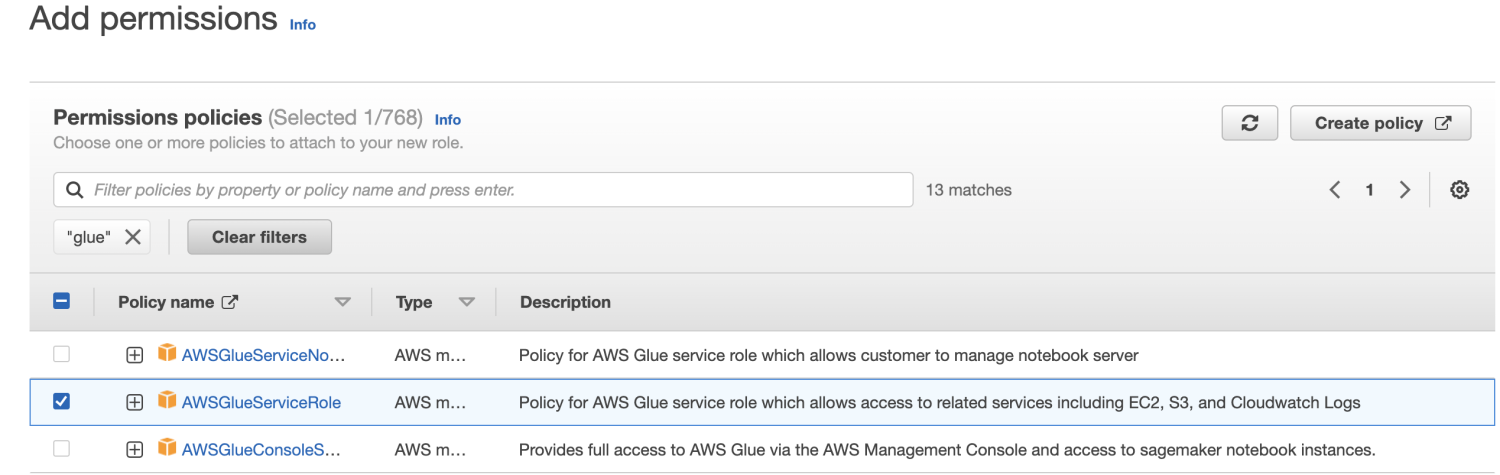Sort by the Type column arrow

(x=466, y=302)
